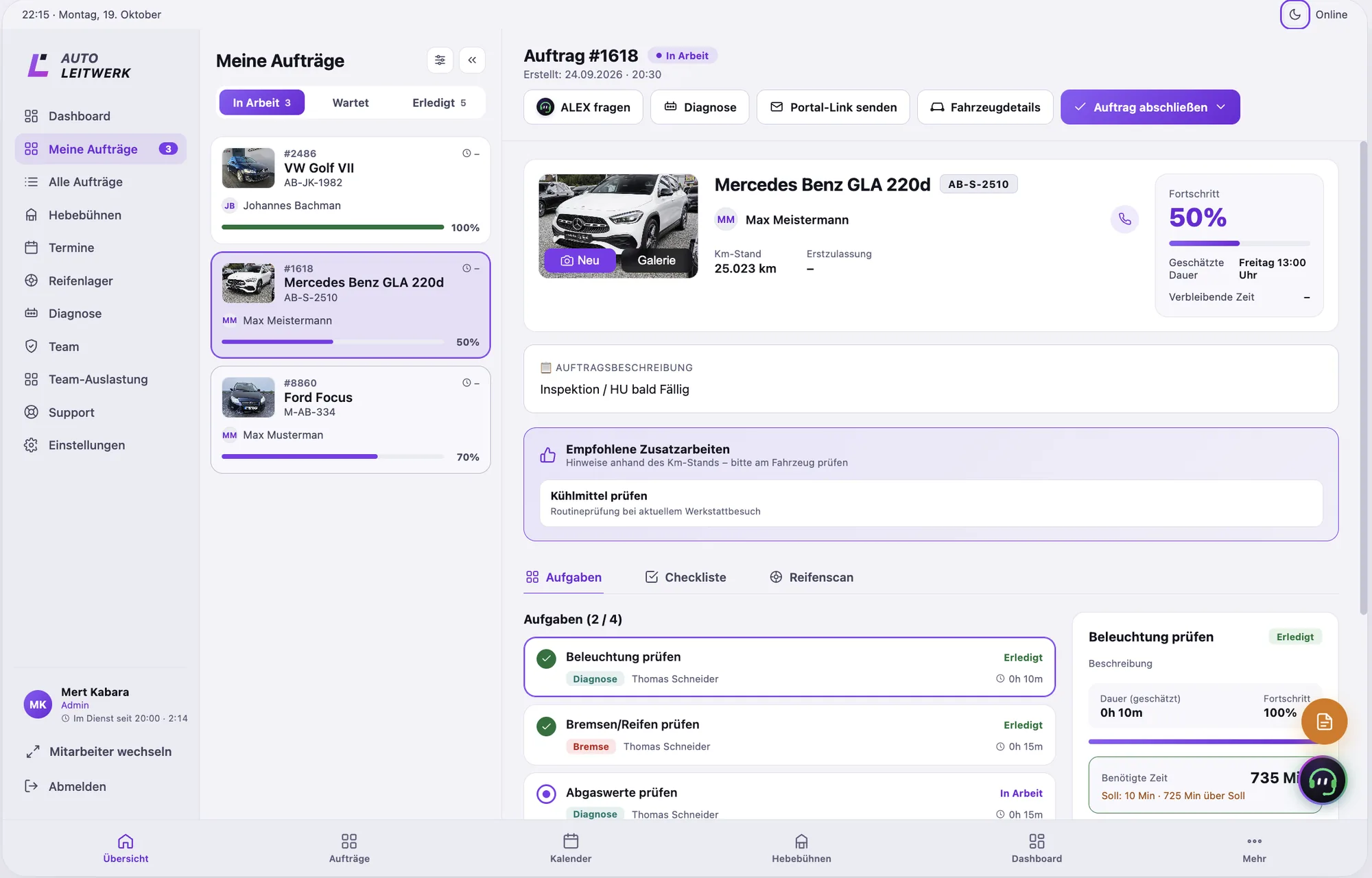Expand the Auftrag abschließen dropdown arrow
The height and width of the screenshot is (878, 1372).
coord(1221,107)
